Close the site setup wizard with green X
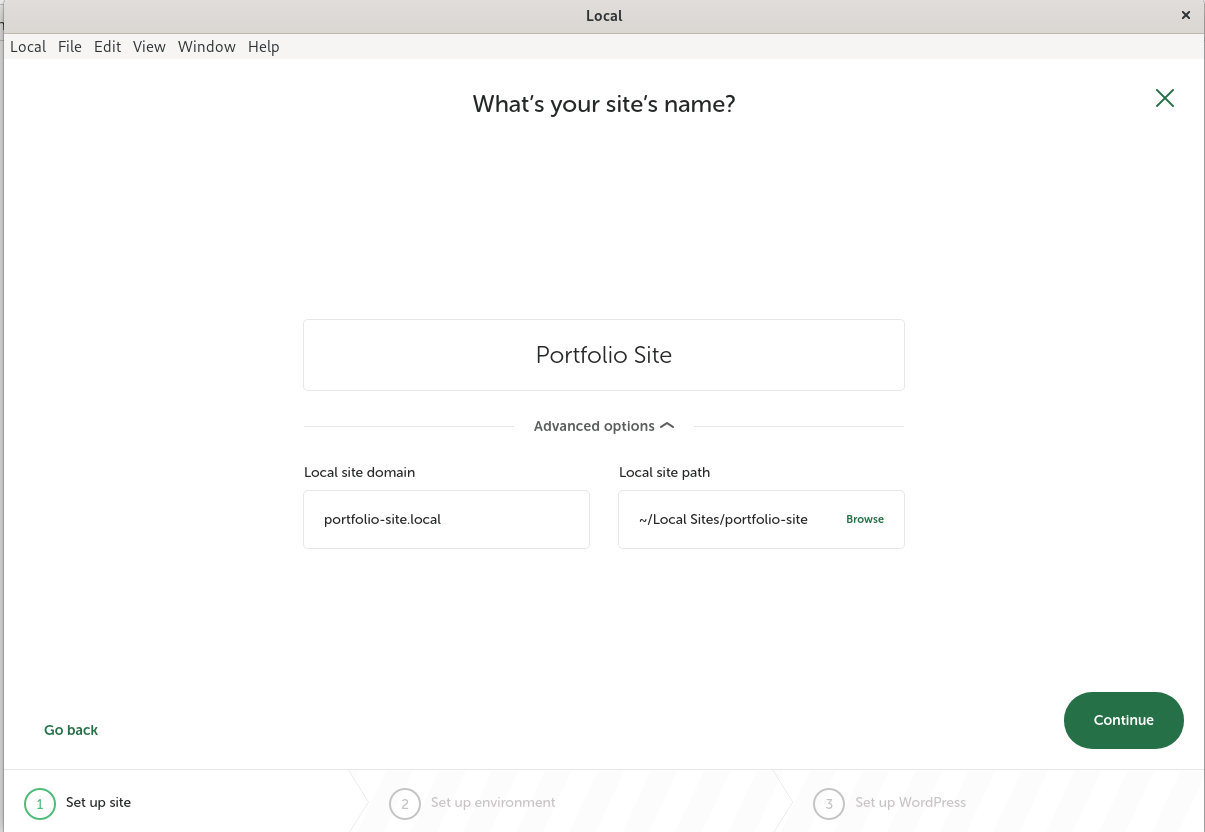The image size is (1205, 832). click(1164, 98)
